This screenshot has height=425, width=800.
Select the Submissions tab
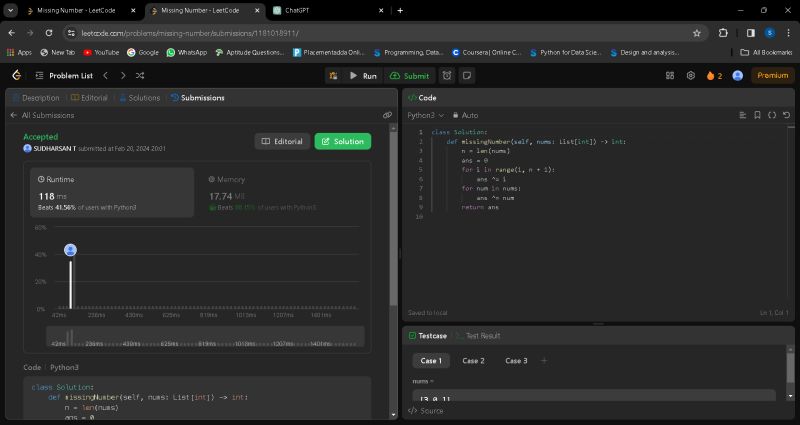click(x=197, y=98)
